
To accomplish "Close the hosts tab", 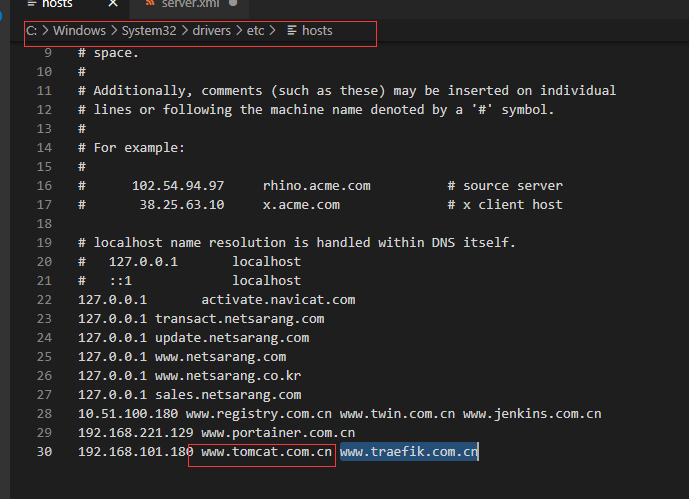I will (x=113, y=4).
